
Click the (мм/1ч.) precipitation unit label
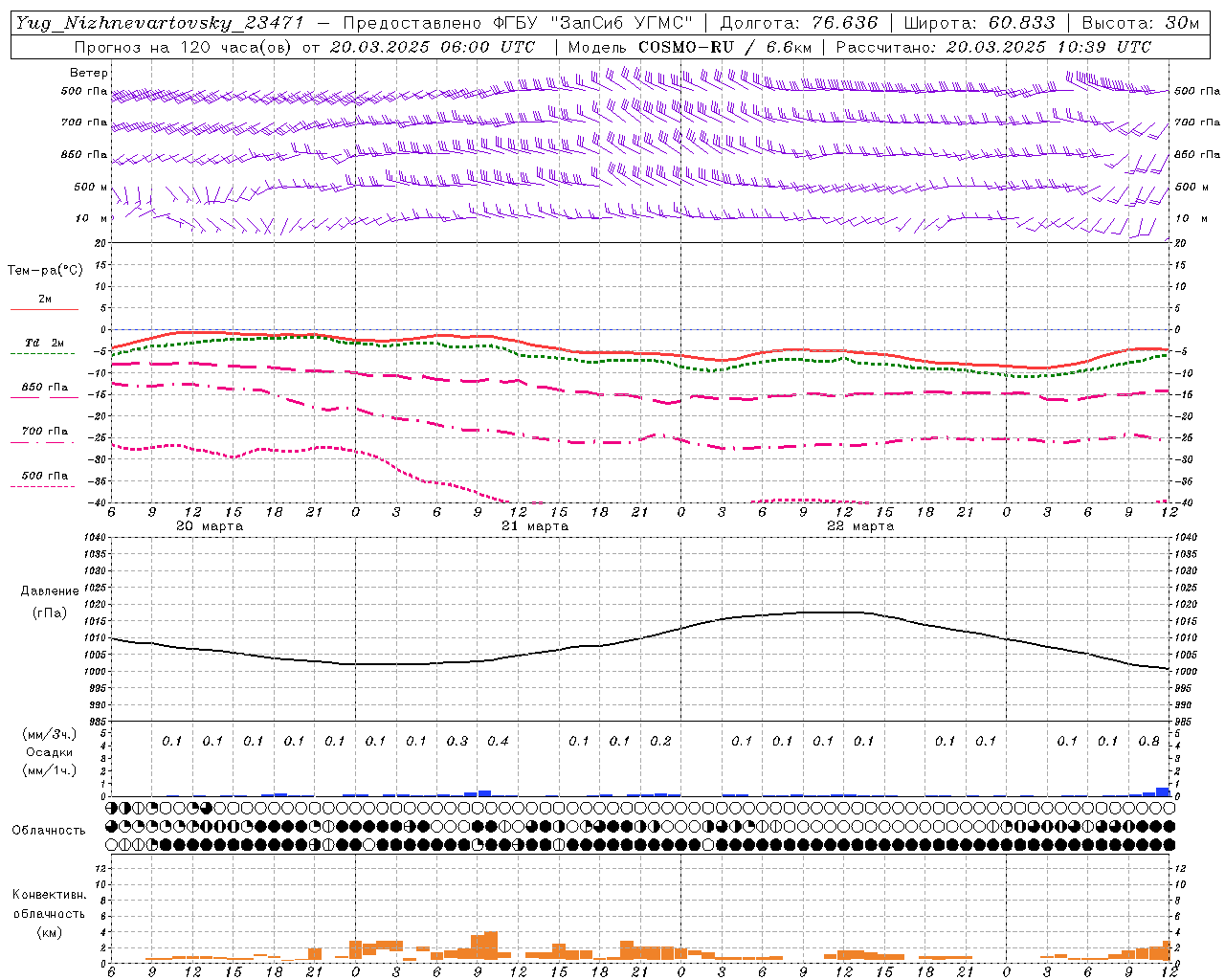coord(49,770)
